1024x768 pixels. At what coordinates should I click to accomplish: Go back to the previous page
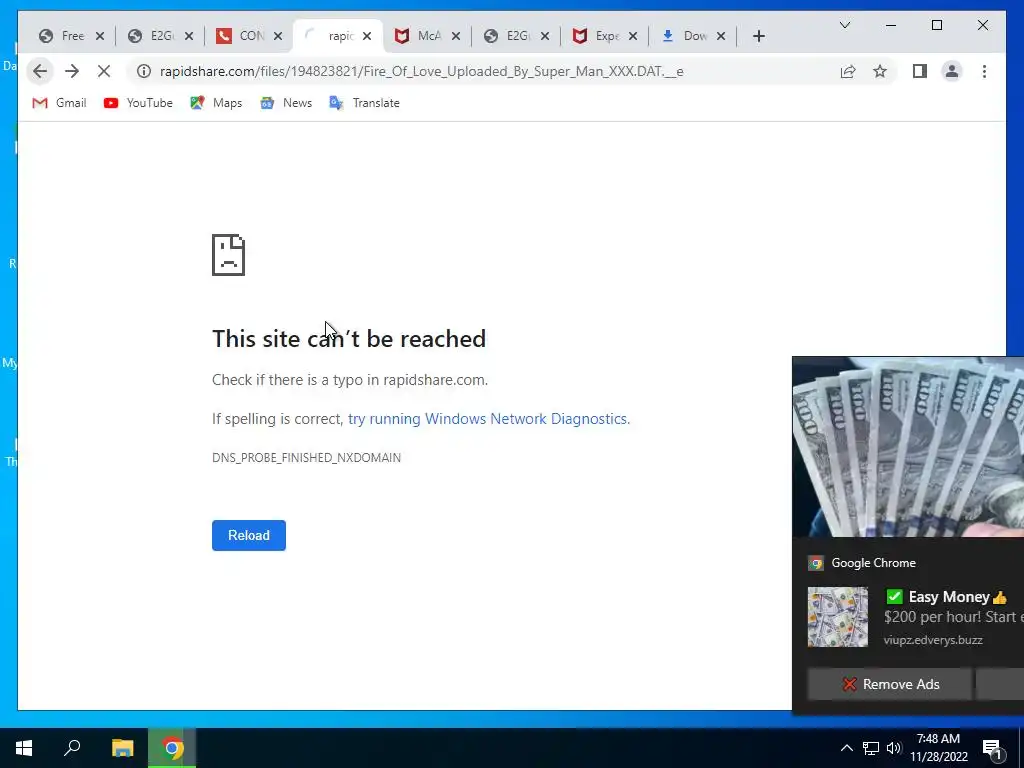(x=40, y=71)
